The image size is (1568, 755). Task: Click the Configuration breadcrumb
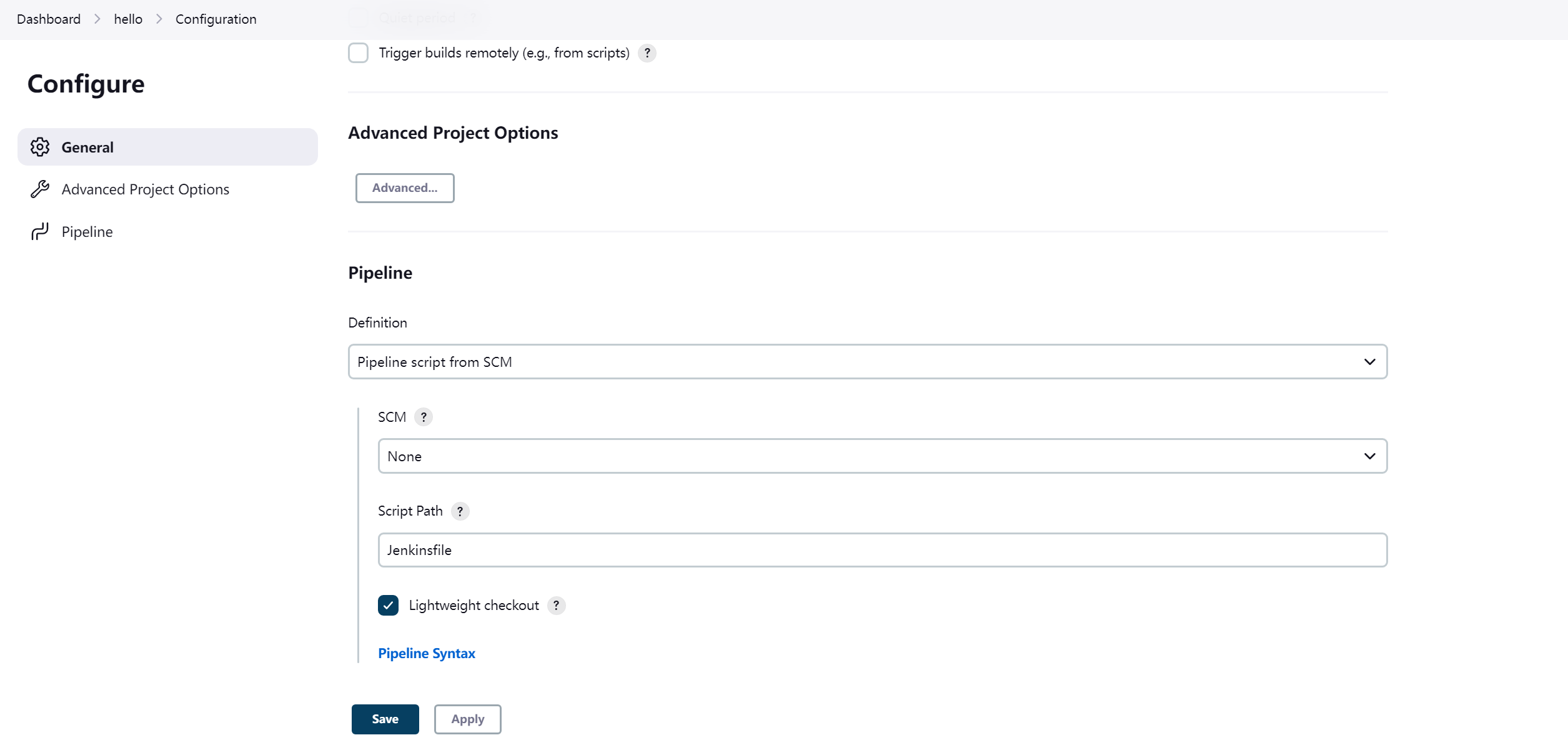click(x=216, y=19)
